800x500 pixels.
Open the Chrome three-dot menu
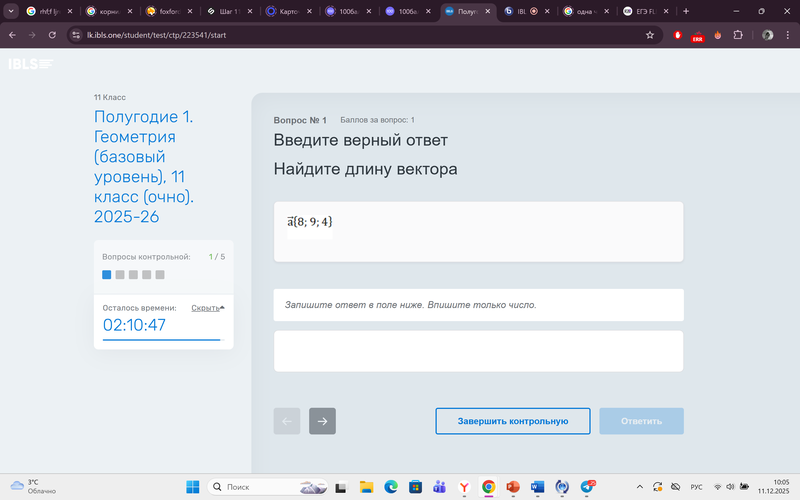click(786, 34)
